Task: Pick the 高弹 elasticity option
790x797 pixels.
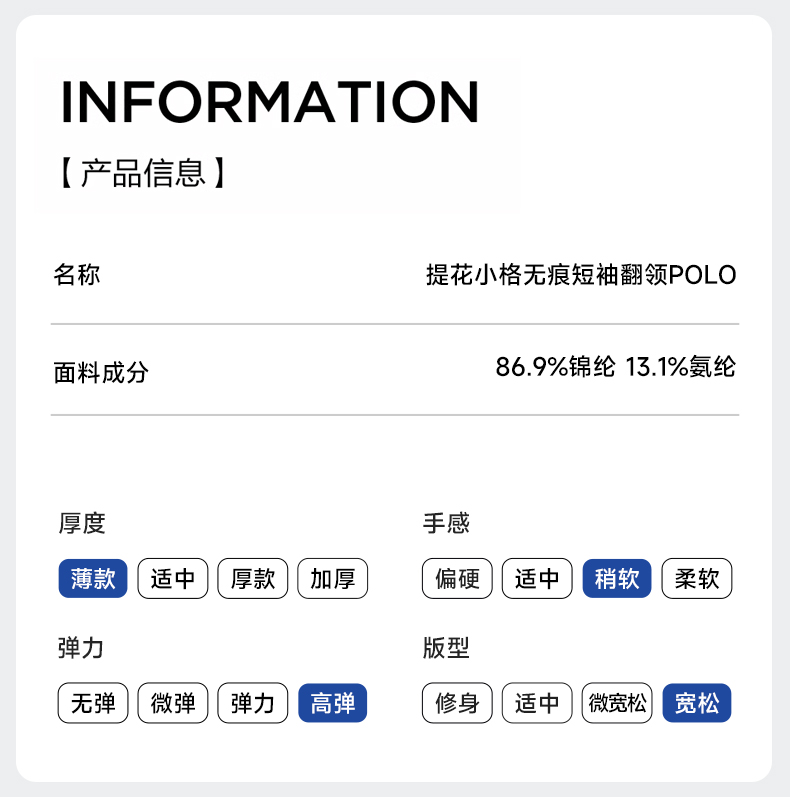Action: pos(333,704)
